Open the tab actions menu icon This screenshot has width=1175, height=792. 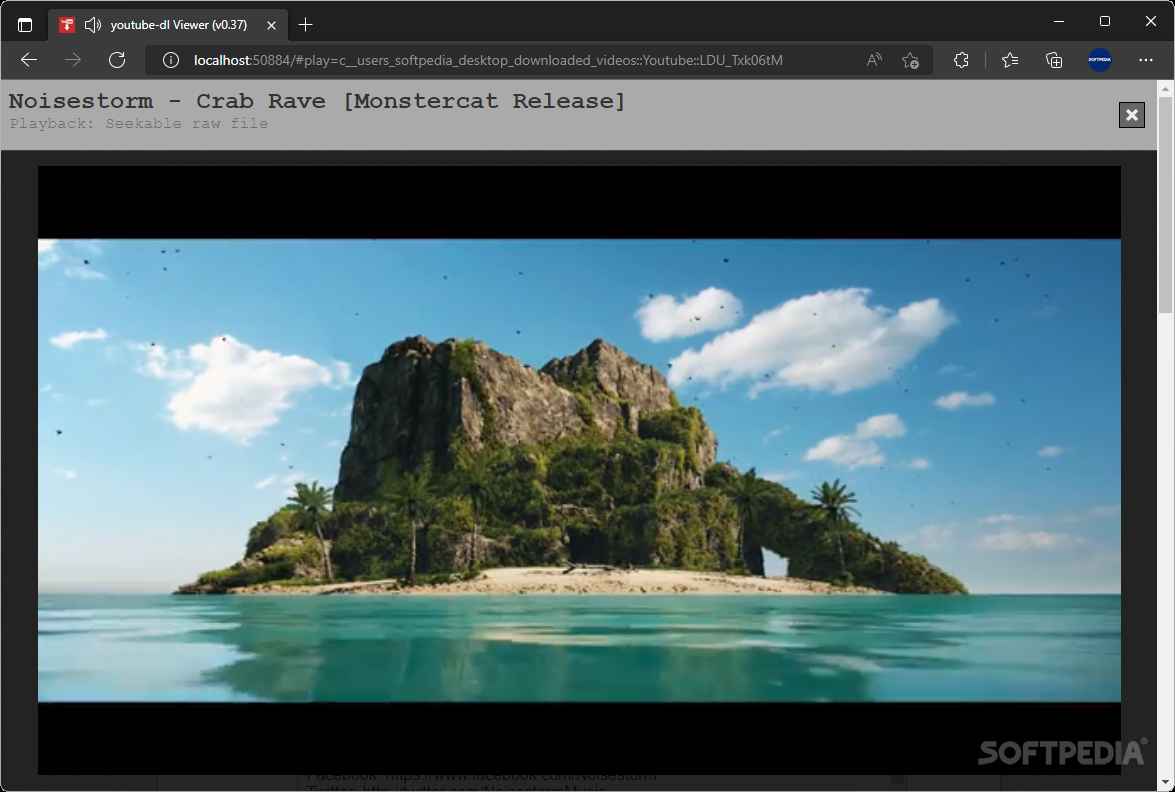pos(25,25)
